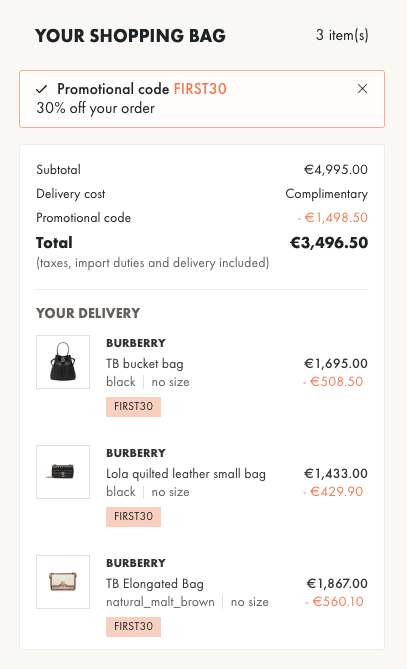The image size is (407, 669).
Task: Click the orange FIRST30 code in banner
Action: click(200, 89)
